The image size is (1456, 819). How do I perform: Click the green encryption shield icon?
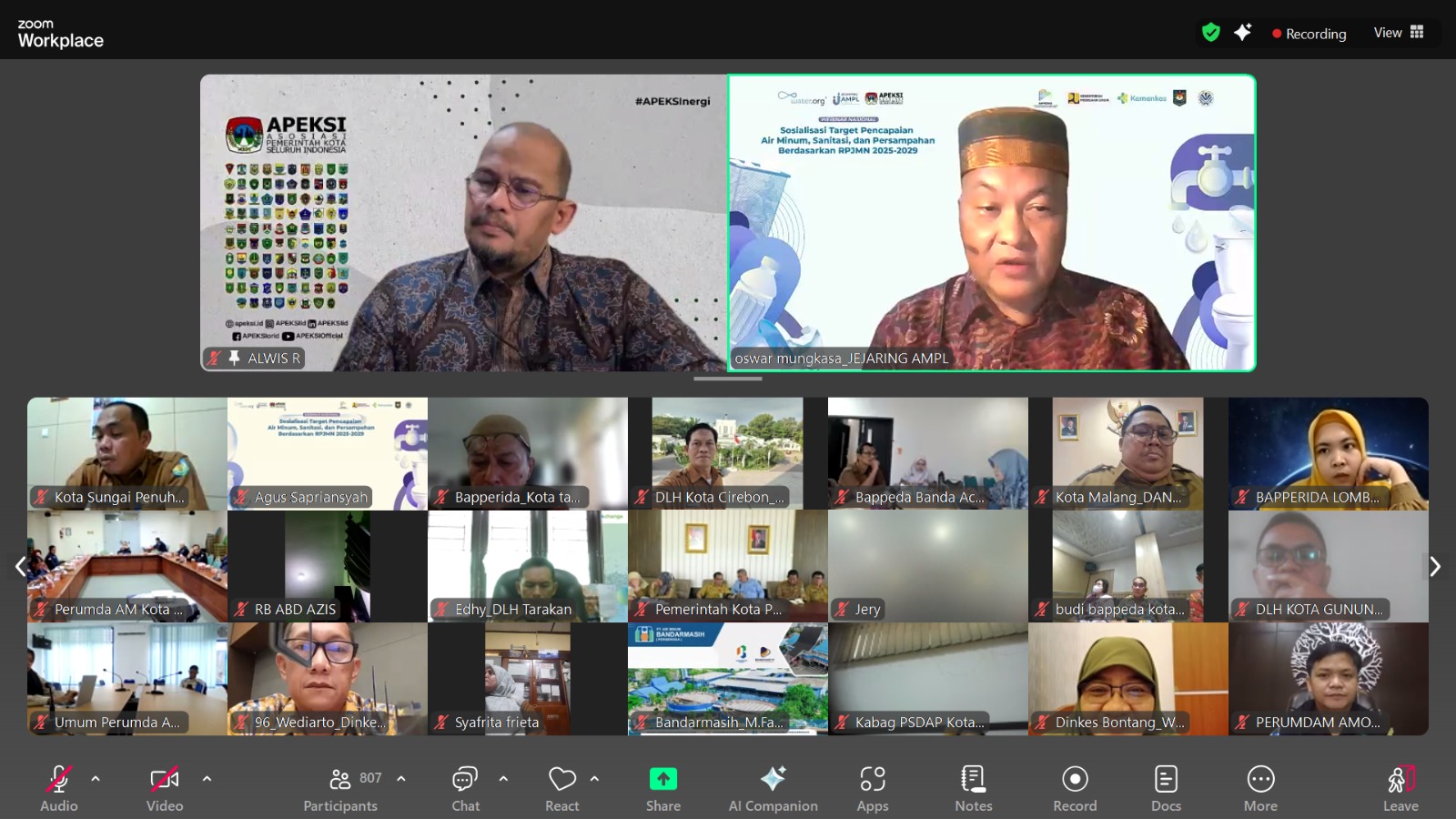click(1210, 33)
